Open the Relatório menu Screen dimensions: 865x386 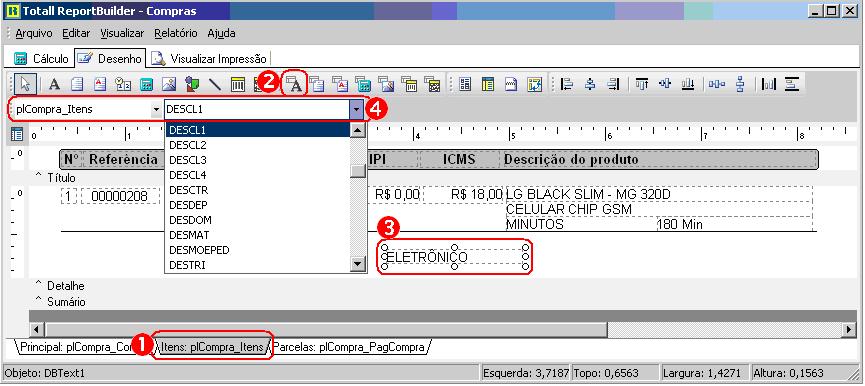(x=175, y=33)
